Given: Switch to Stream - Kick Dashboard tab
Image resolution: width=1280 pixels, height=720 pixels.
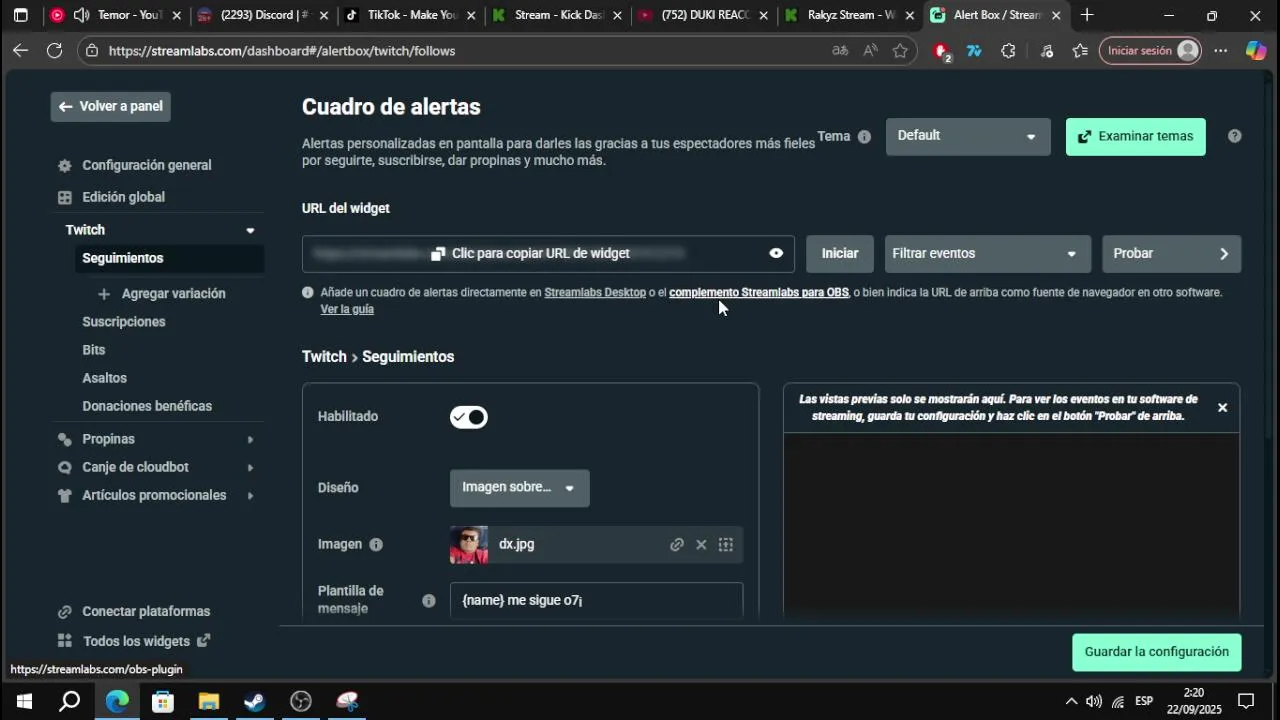Looking at the screenshot, I should point(558,15).
